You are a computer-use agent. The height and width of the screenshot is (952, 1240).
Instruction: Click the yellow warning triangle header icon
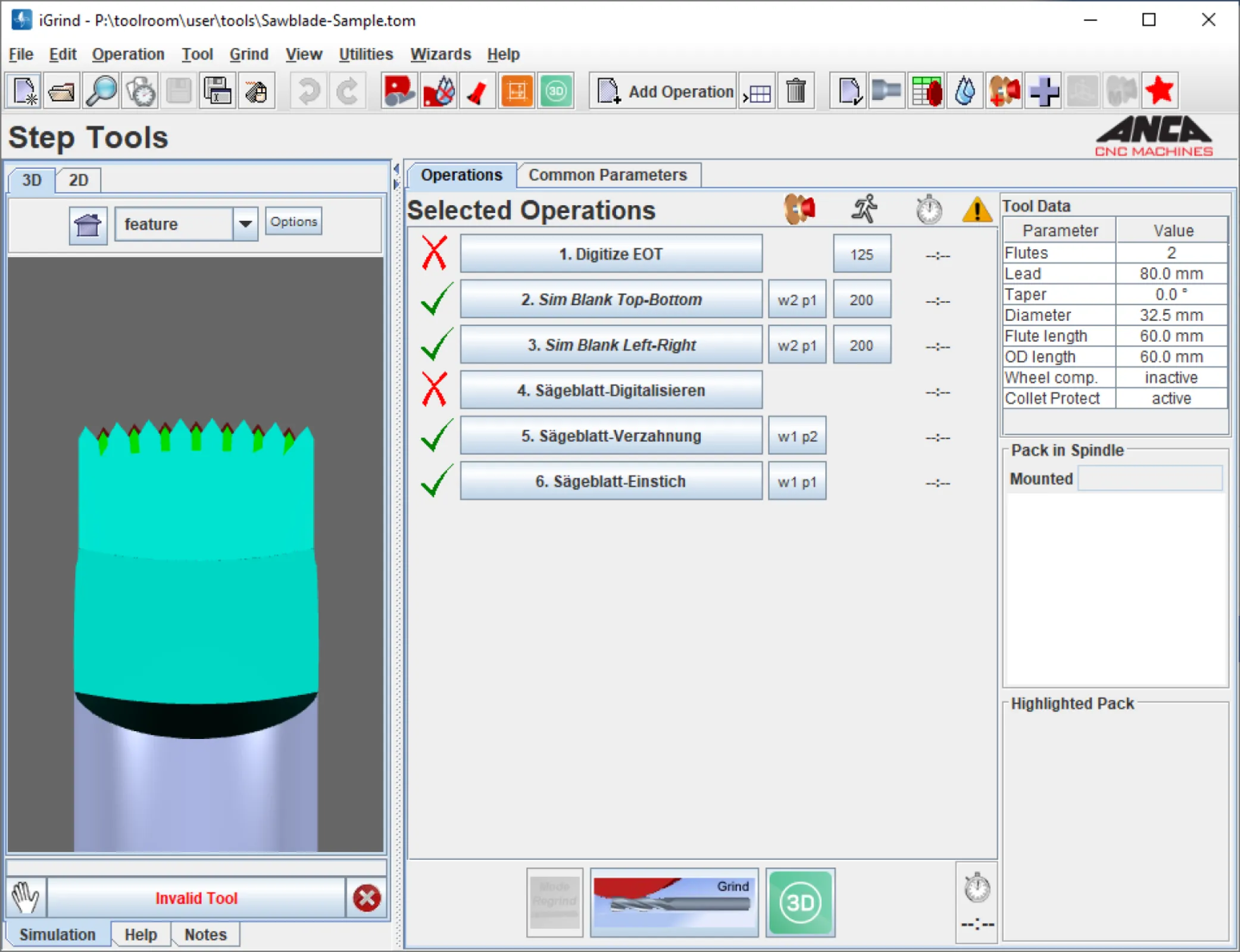click(977, 209)
